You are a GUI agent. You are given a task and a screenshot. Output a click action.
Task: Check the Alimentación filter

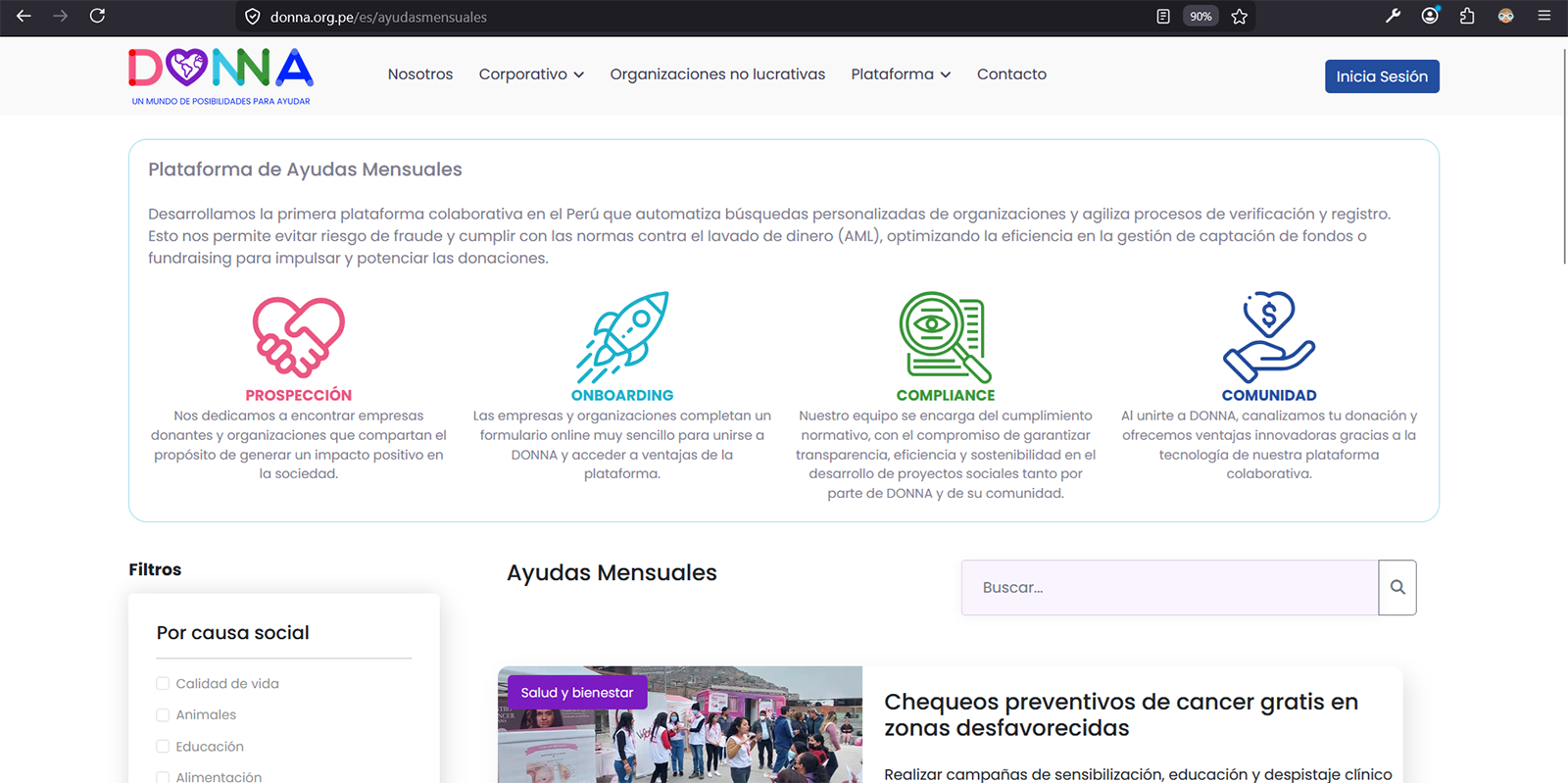point(163,777)
